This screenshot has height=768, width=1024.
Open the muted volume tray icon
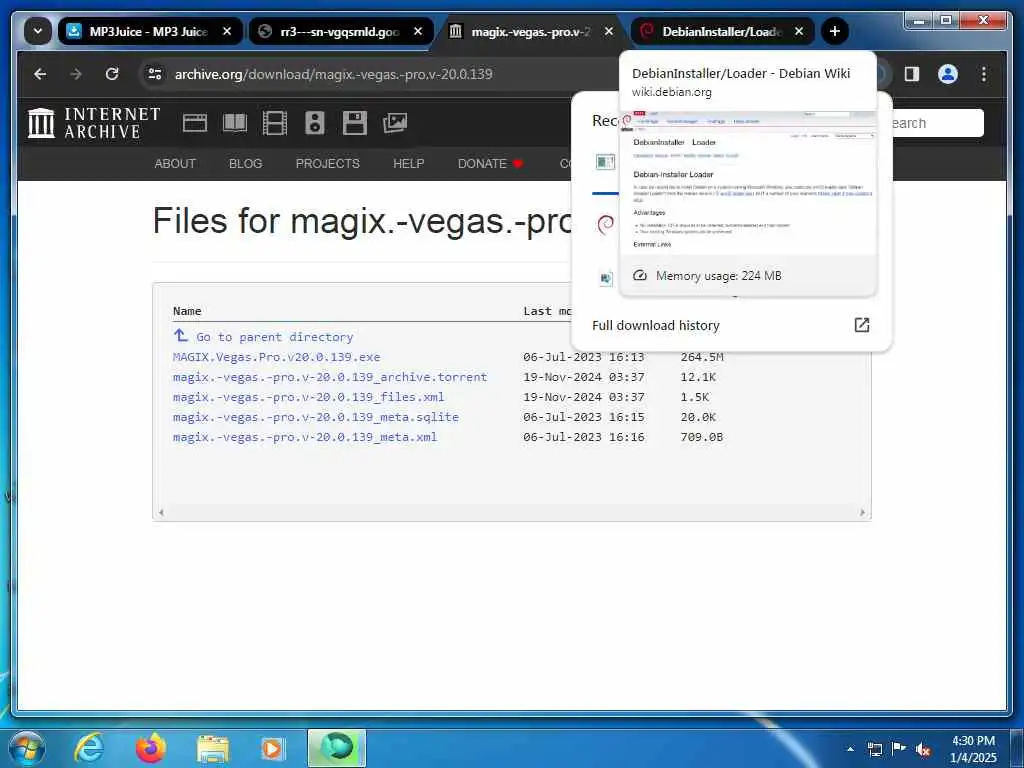point(923,750)
